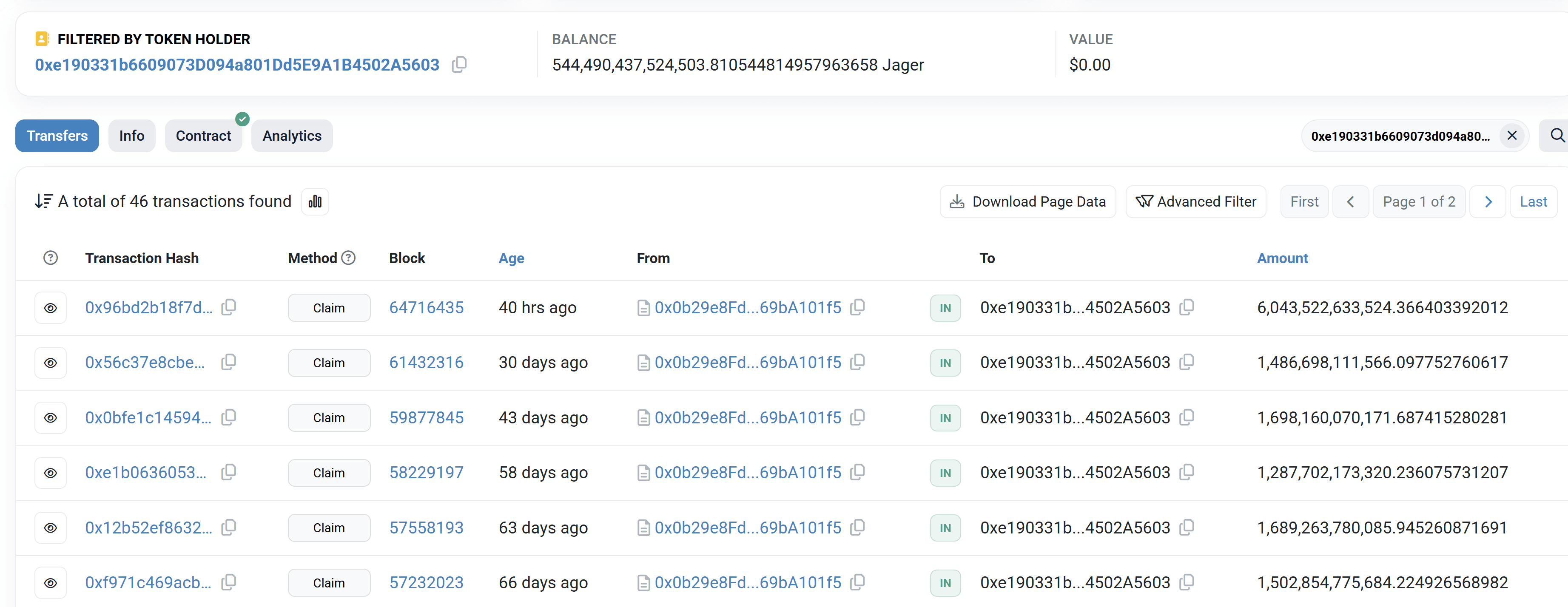Copy To address in the 40 hrs ago row
The image size is (1568, 607).
coord(1187,308)
